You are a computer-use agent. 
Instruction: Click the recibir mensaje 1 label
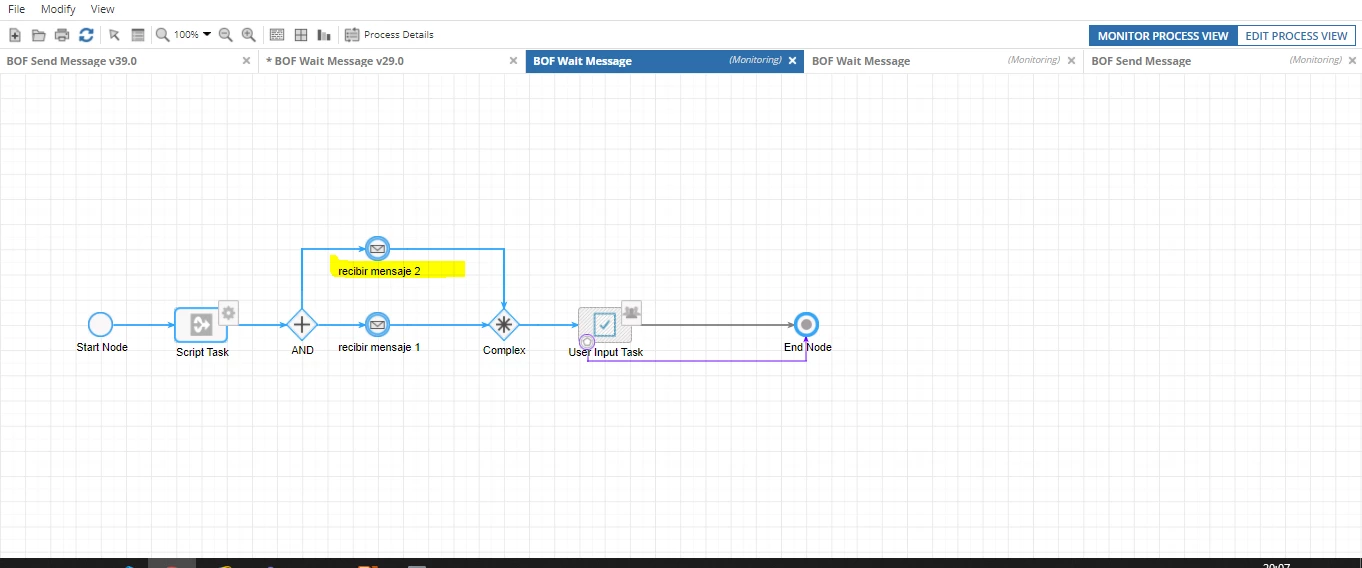click(379, 347)
